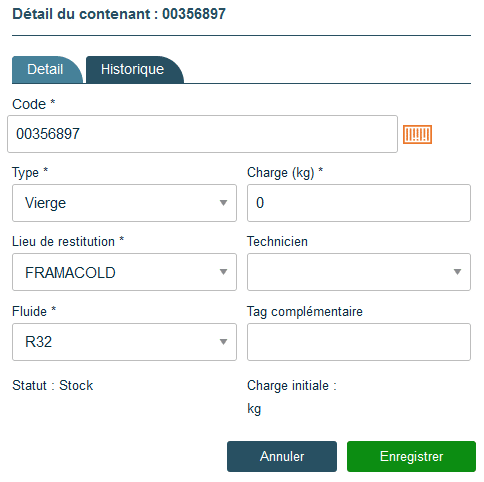This screenshot has height=482, width=484.
Task: Click into the Charge (kg) input
Action: coord(359,203)
